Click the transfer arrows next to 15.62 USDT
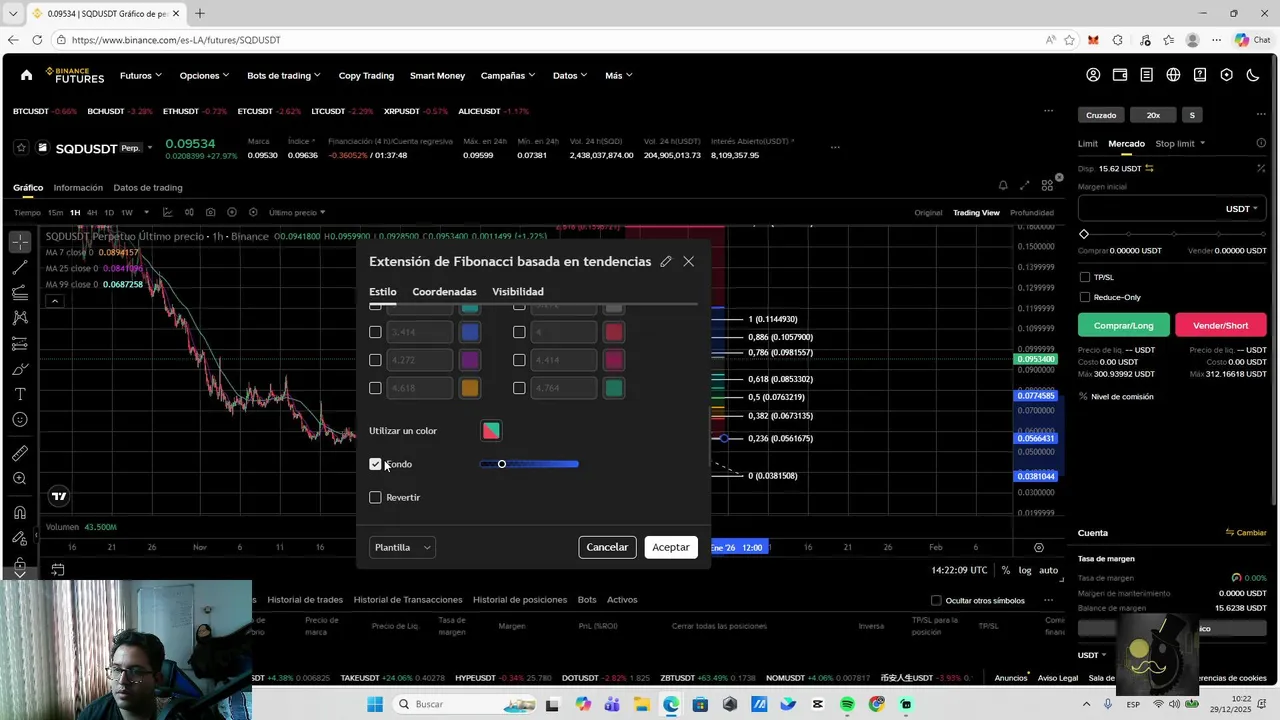 point(1150,168)
